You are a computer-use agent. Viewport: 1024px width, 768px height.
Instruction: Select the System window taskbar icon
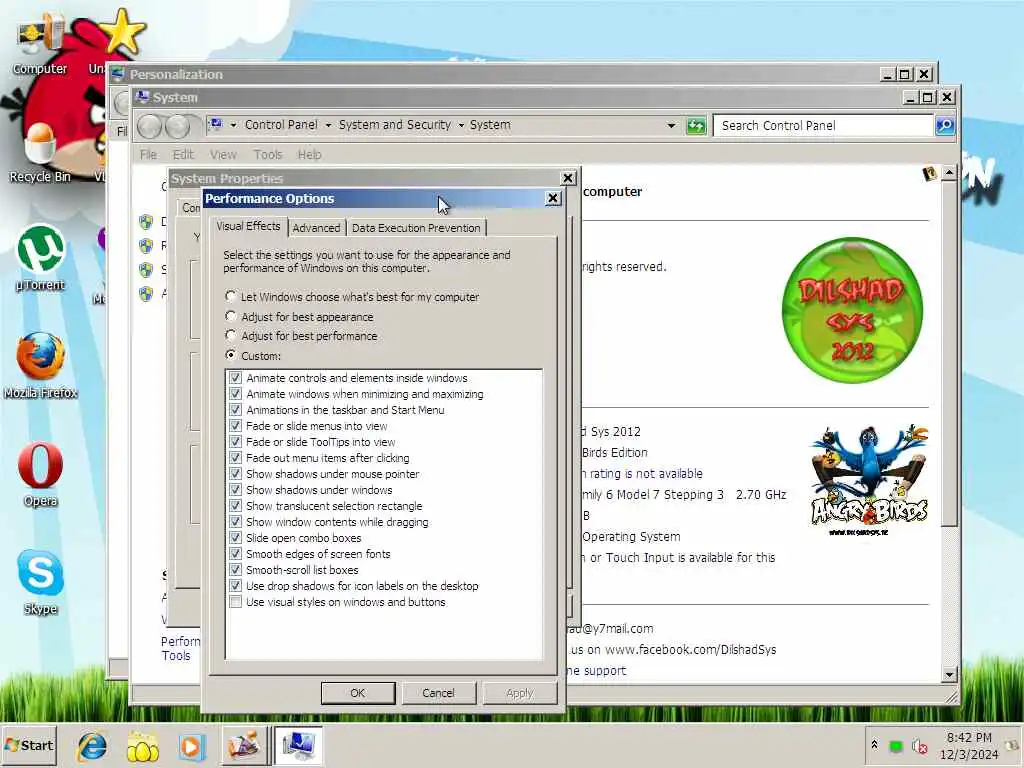298,746
